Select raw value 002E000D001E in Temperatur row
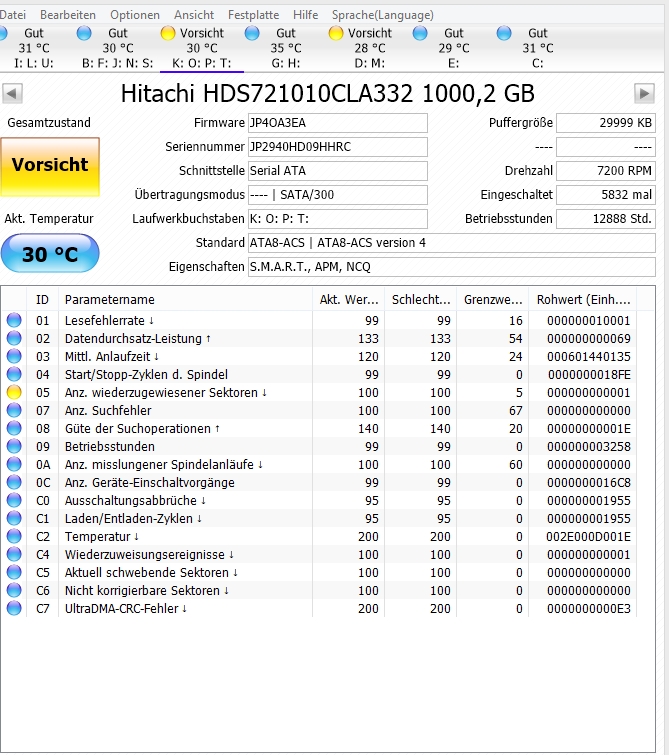Viewport: 669px width, 755px height. coord(588,536)
